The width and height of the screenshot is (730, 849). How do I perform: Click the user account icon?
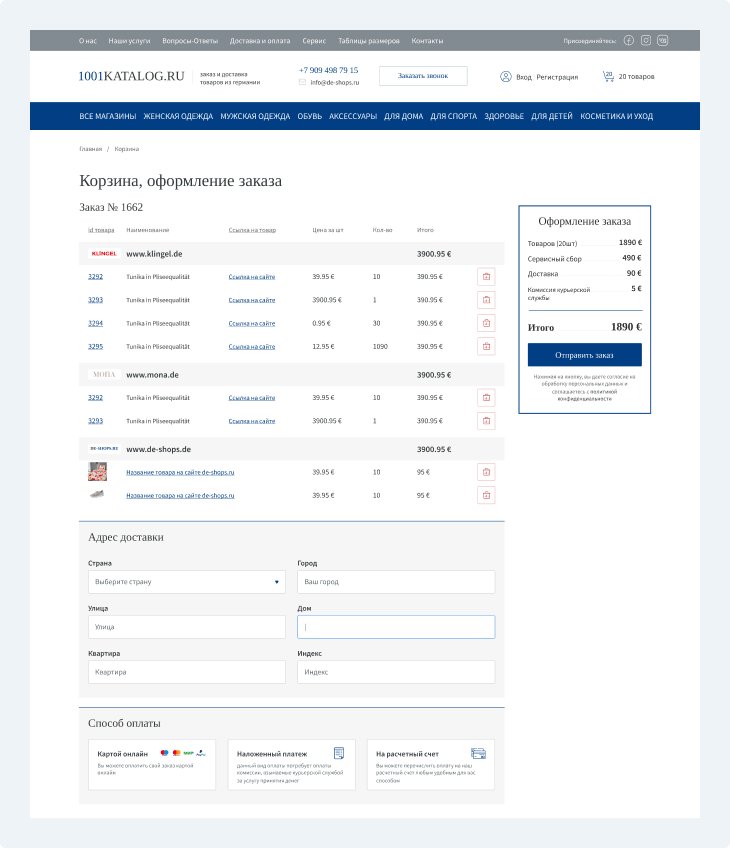[505, 77]
